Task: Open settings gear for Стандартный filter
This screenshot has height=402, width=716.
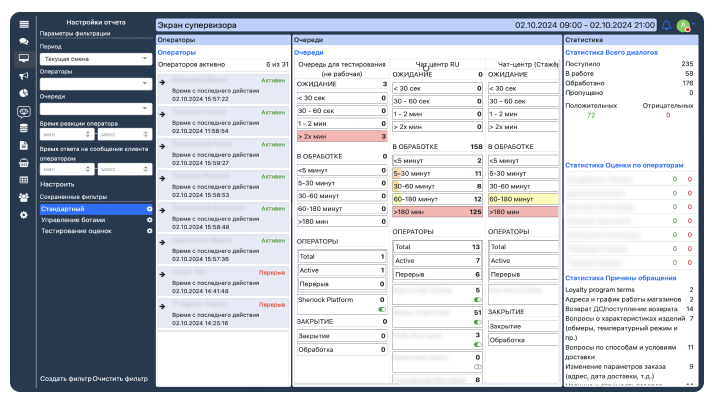Action: coord(149,209)
